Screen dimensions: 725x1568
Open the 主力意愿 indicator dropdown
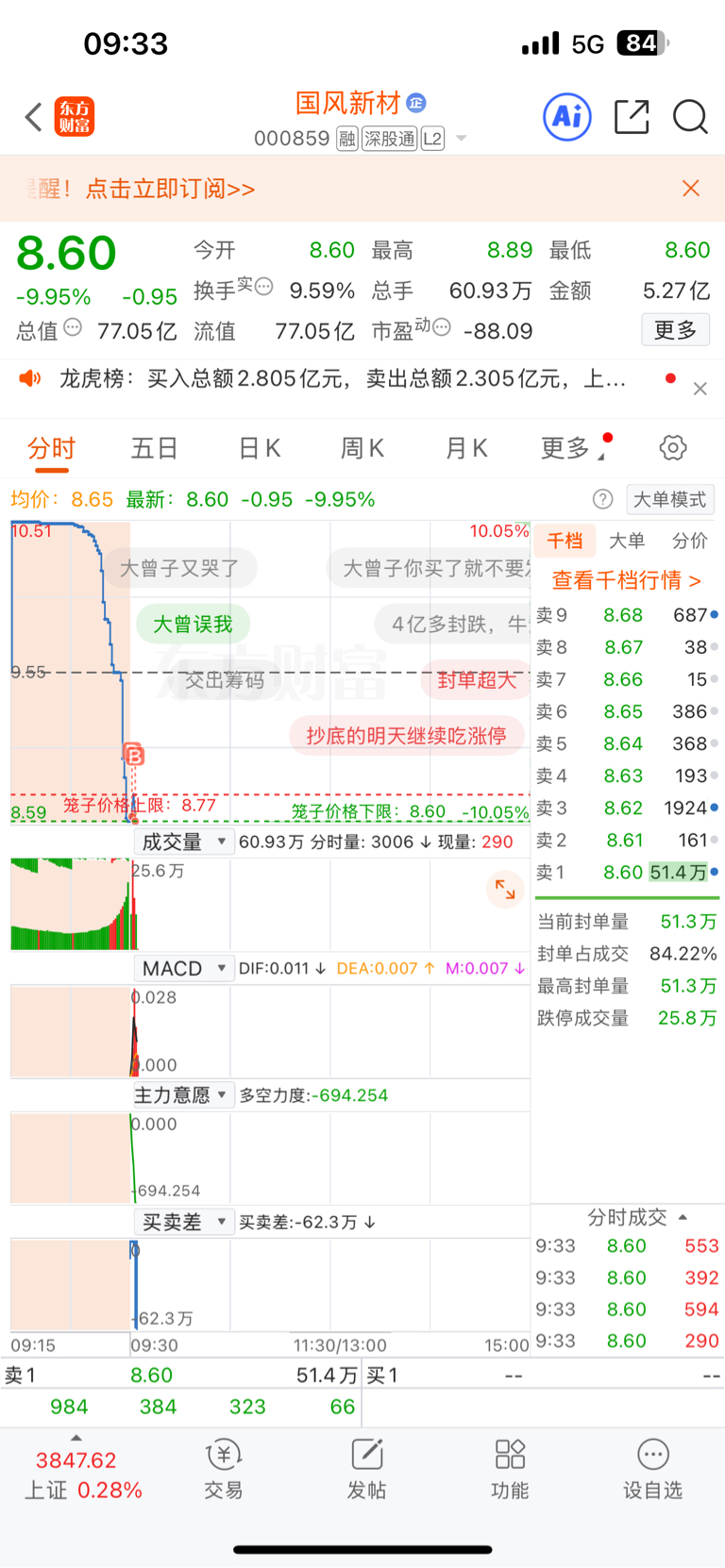click(x=183, y=1094)
